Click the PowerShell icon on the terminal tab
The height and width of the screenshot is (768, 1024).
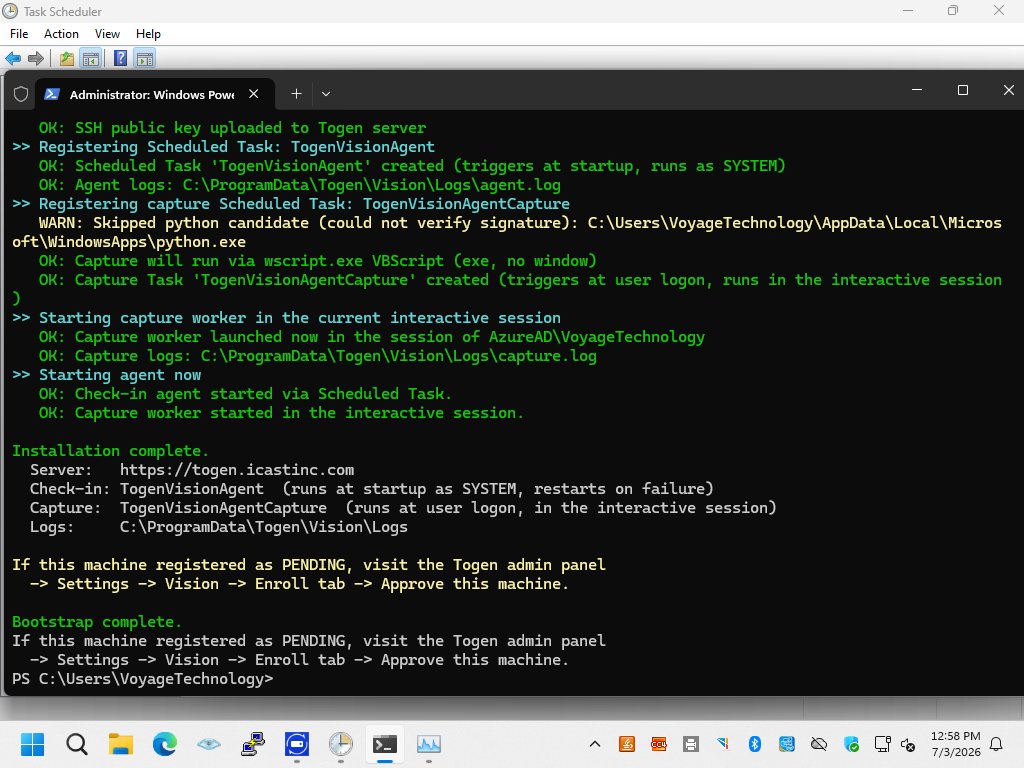coord(52,94)
